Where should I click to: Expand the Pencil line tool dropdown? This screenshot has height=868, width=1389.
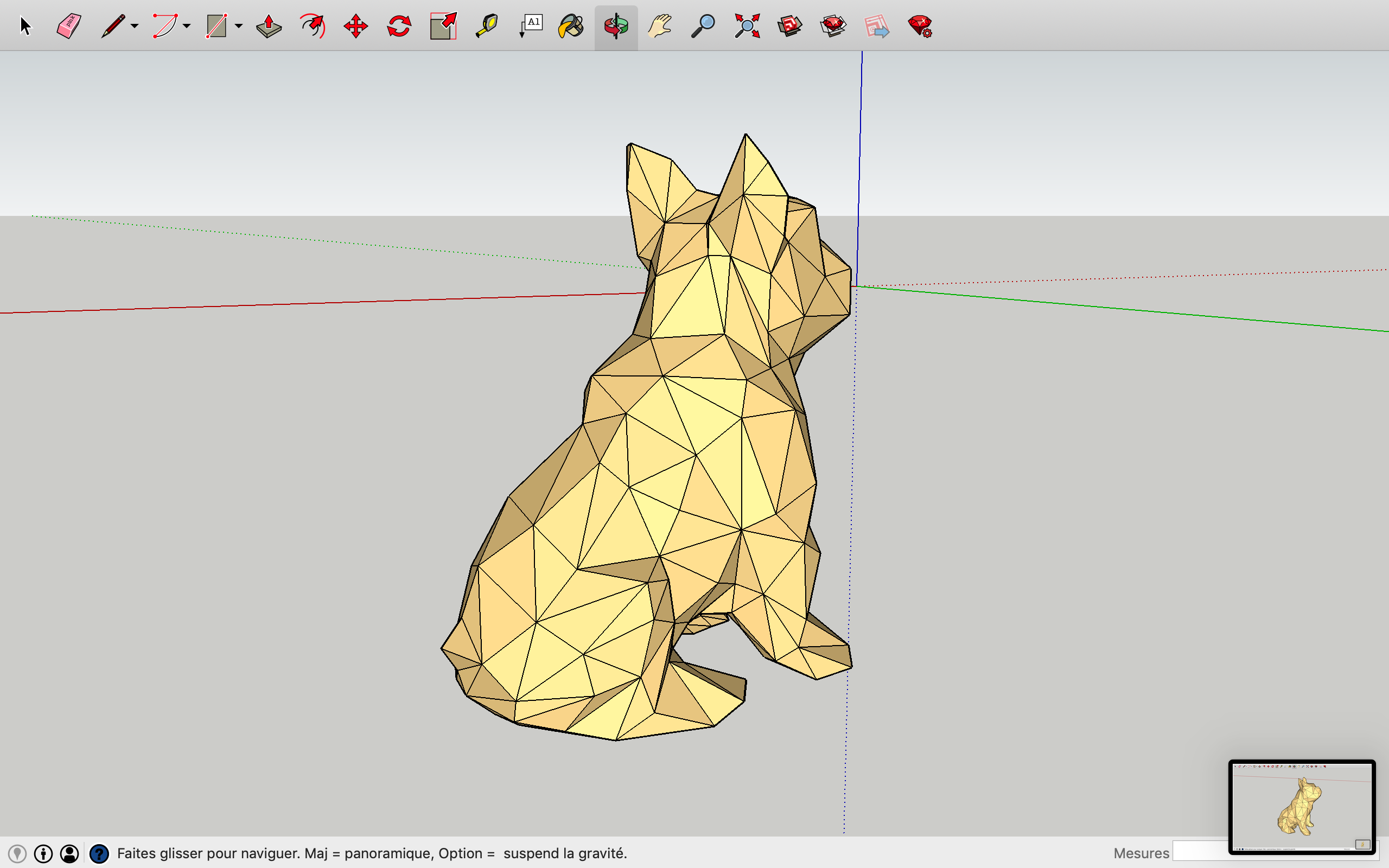pyautogui.click(x=135, y=26)
